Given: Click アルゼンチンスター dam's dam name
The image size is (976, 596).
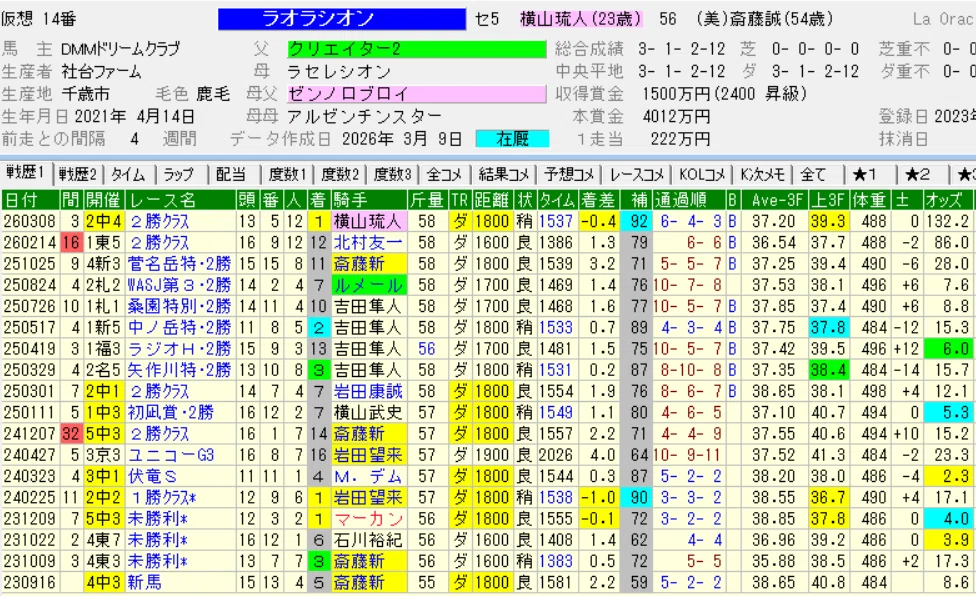Looking at the screenshot, I should tap(365, 116).
